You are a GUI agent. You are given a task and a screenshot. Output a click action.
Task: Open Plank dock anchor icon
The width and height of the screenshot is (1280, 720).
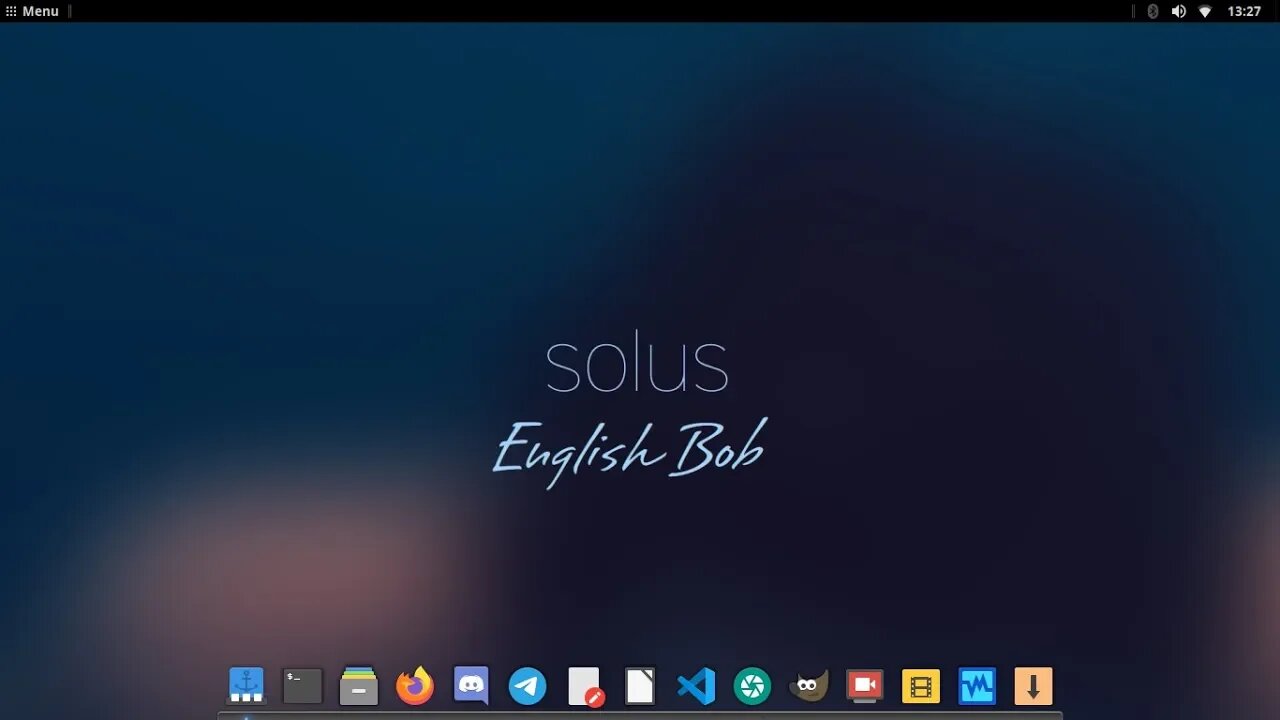(x=246, y=686)
